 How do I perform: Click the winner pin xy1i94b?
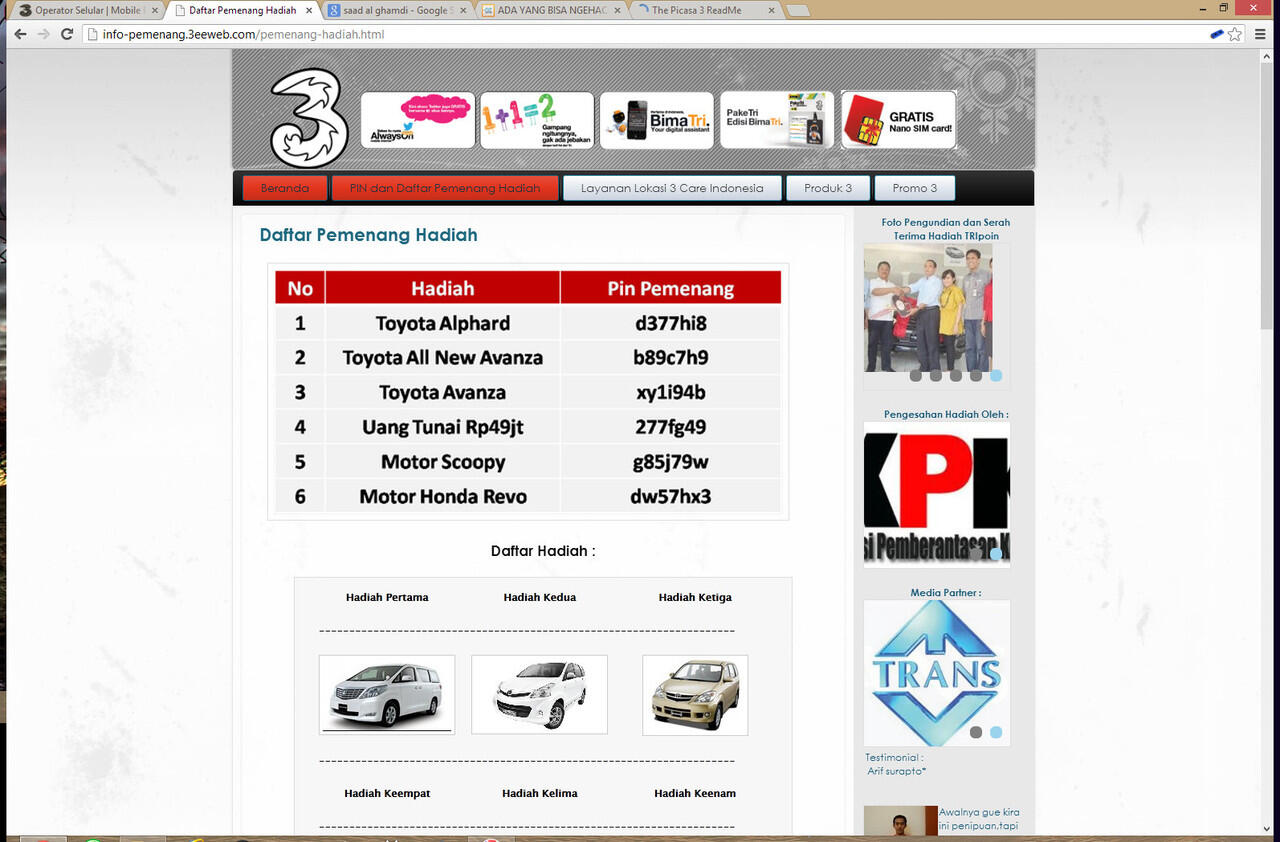670,392
